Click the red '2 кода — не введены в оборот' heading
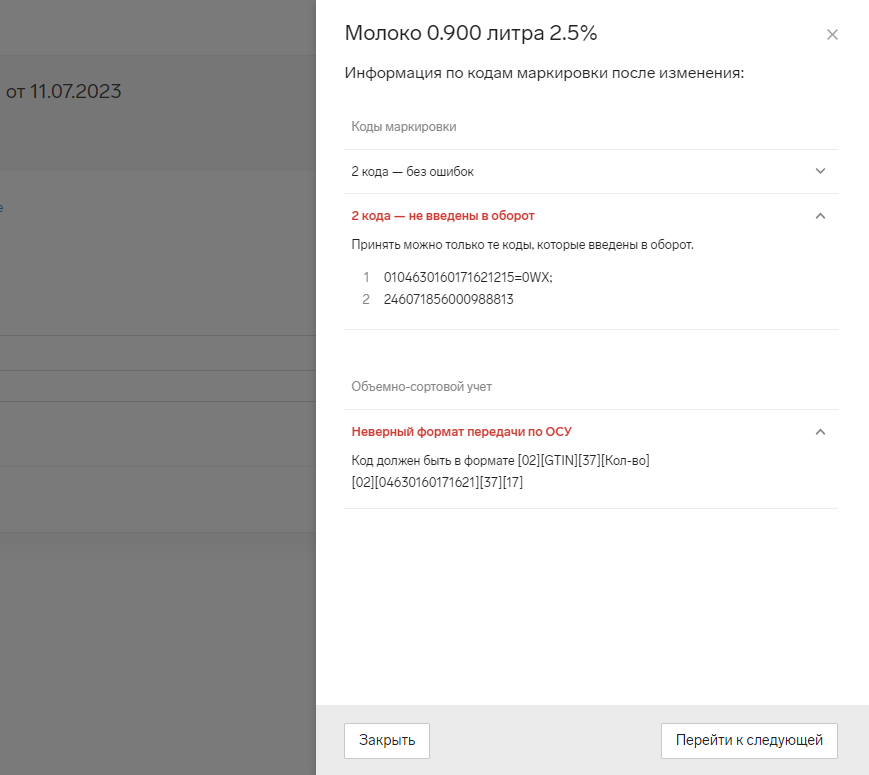Screen dimensions: 869x775 pos(443,216)
